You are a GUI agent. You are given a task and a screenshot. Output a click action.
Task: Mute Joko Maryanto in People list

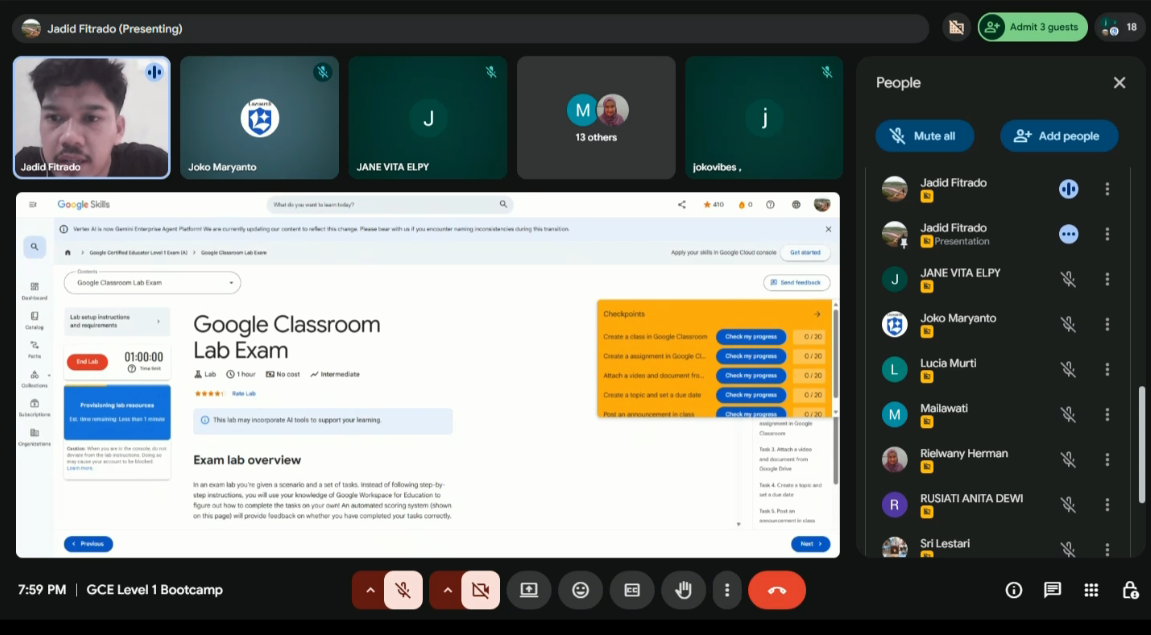click(1068, 324)
